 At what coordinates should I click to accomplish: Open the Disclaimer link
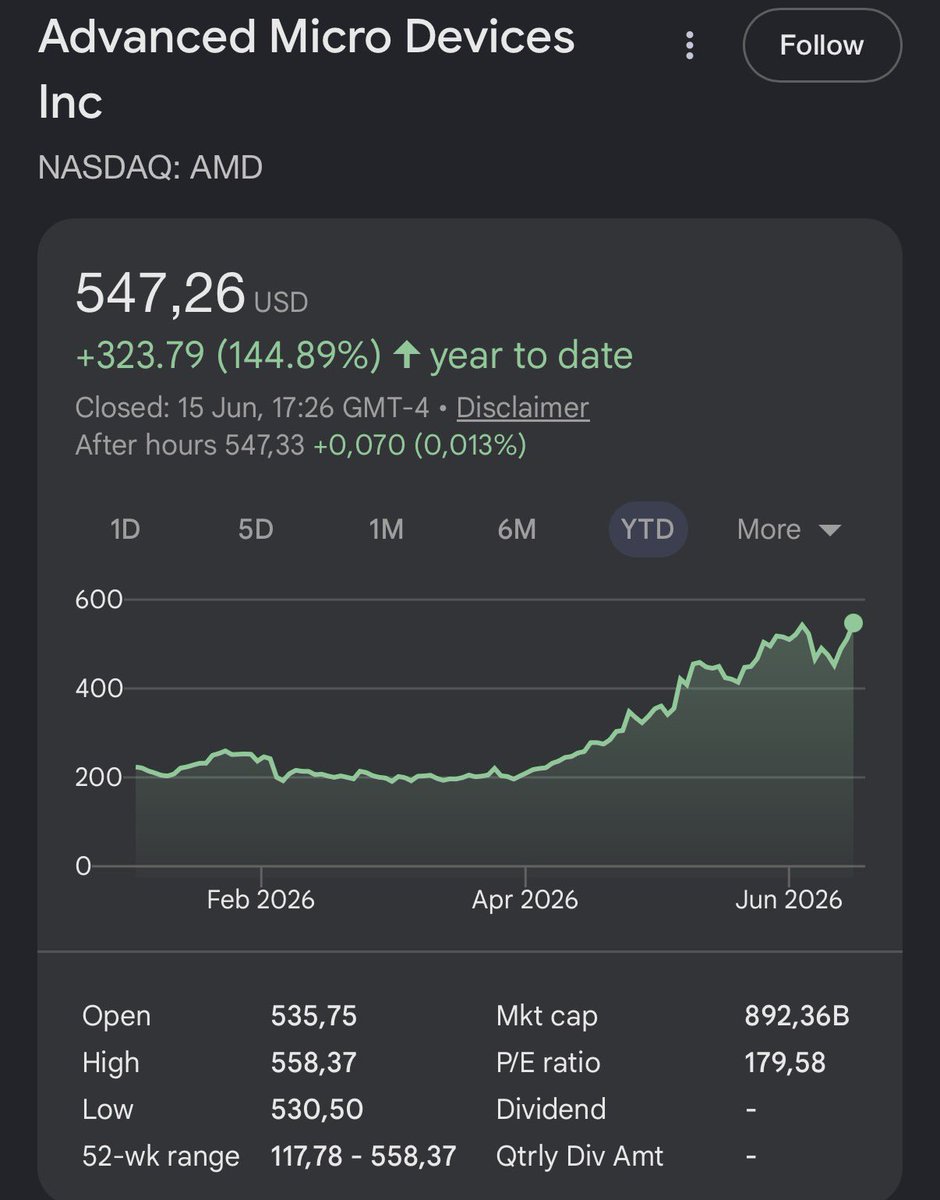pos(523,407)
